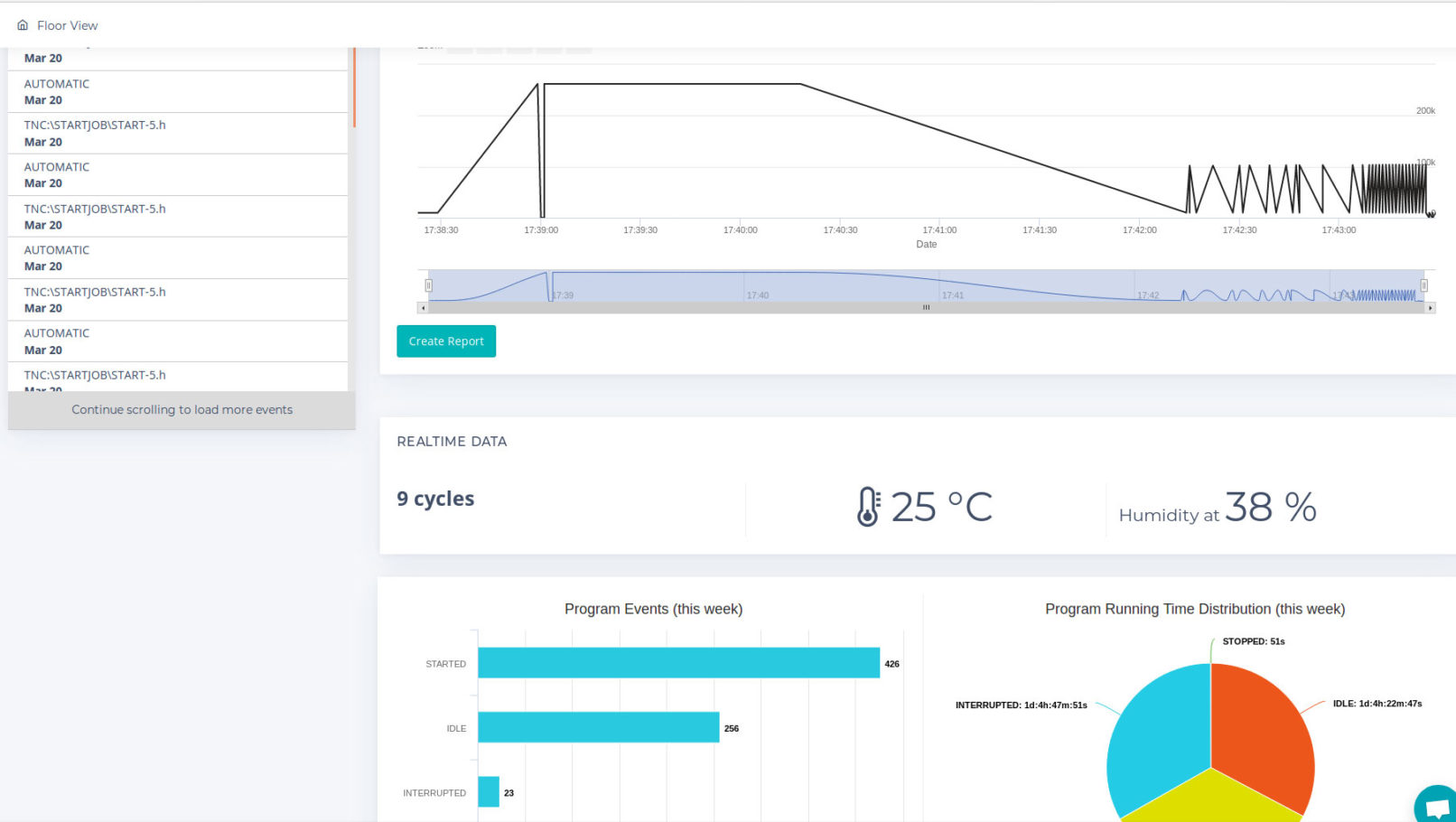Click the '25 °C' temperature reading

(x=941, y=507)
